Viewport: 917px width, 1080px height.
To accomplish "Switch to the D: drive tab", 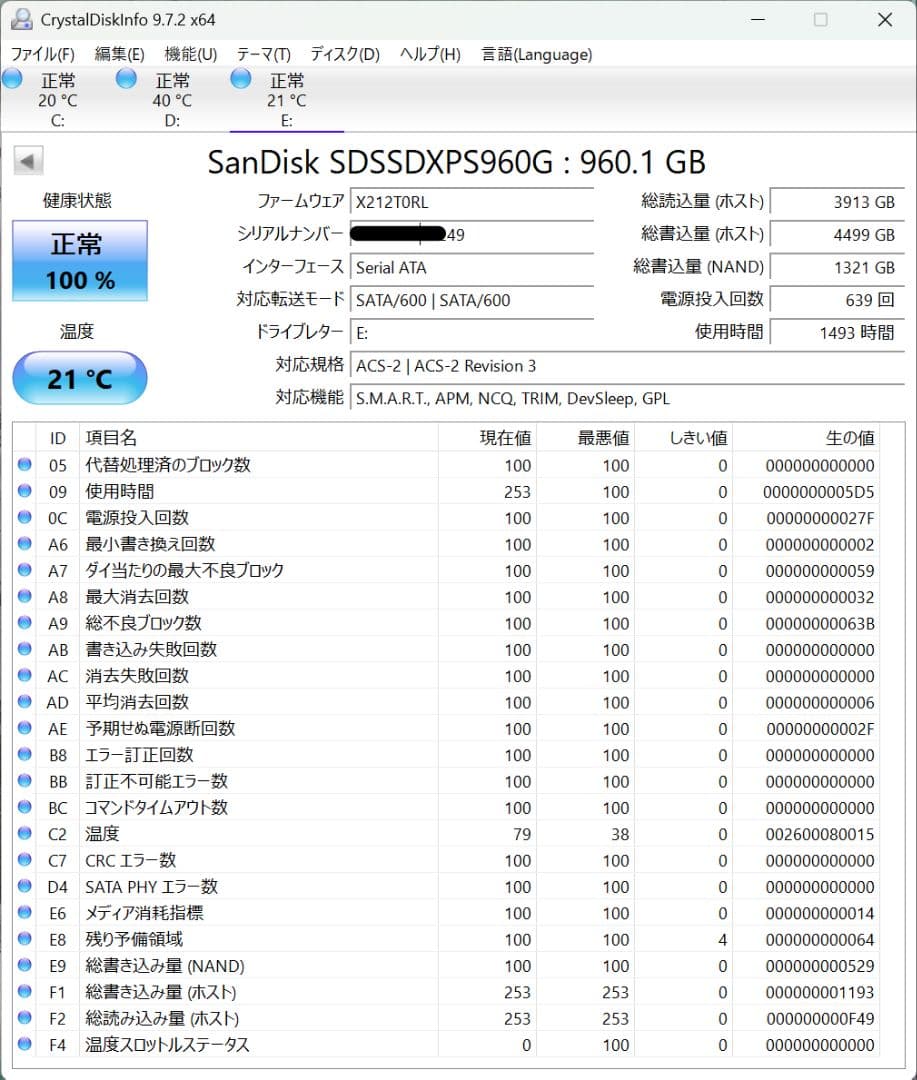I will pyautogui.click(x=172, y=100).
